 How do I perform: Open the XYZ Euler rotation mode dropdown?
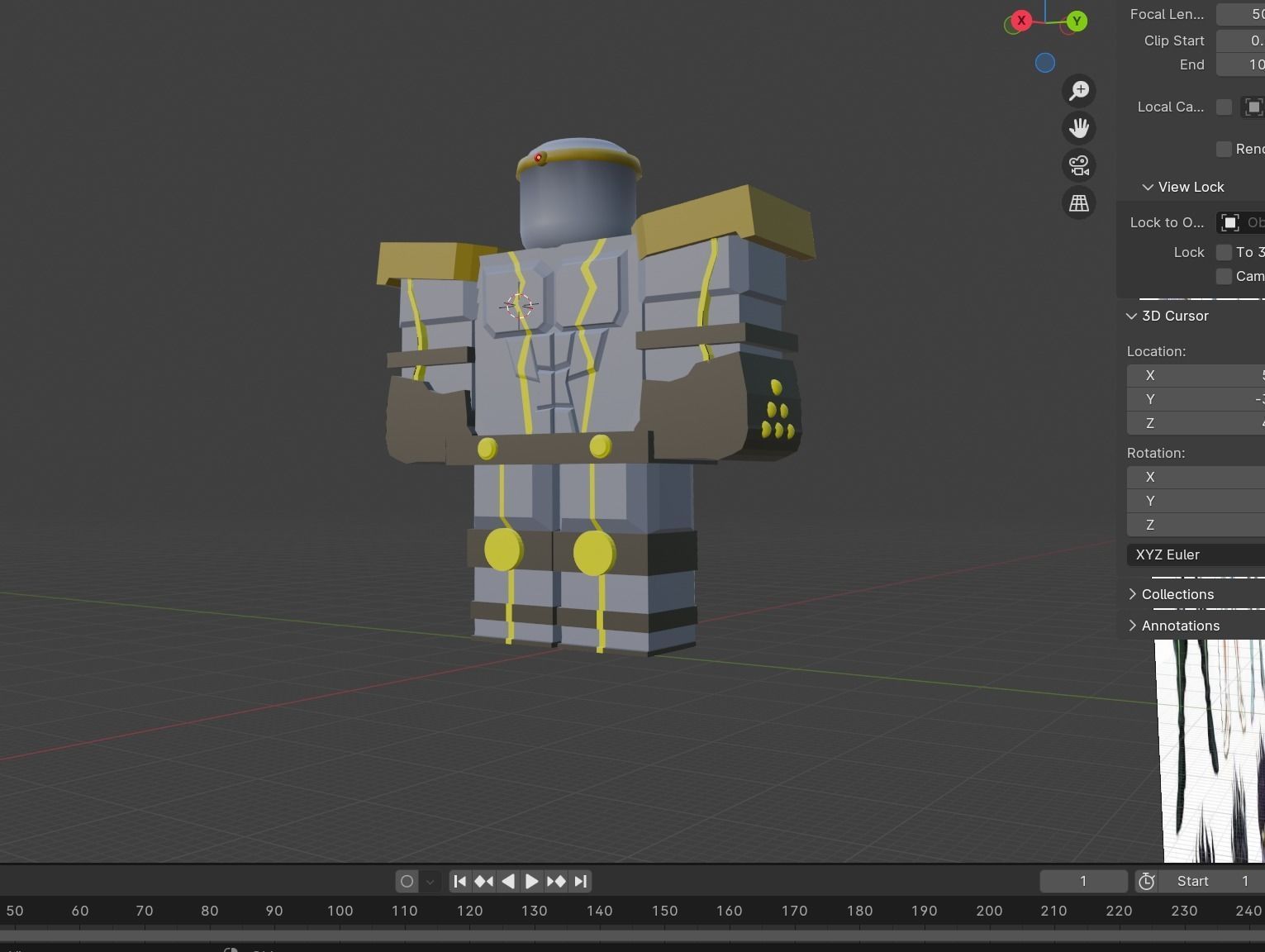(1196, 555)
